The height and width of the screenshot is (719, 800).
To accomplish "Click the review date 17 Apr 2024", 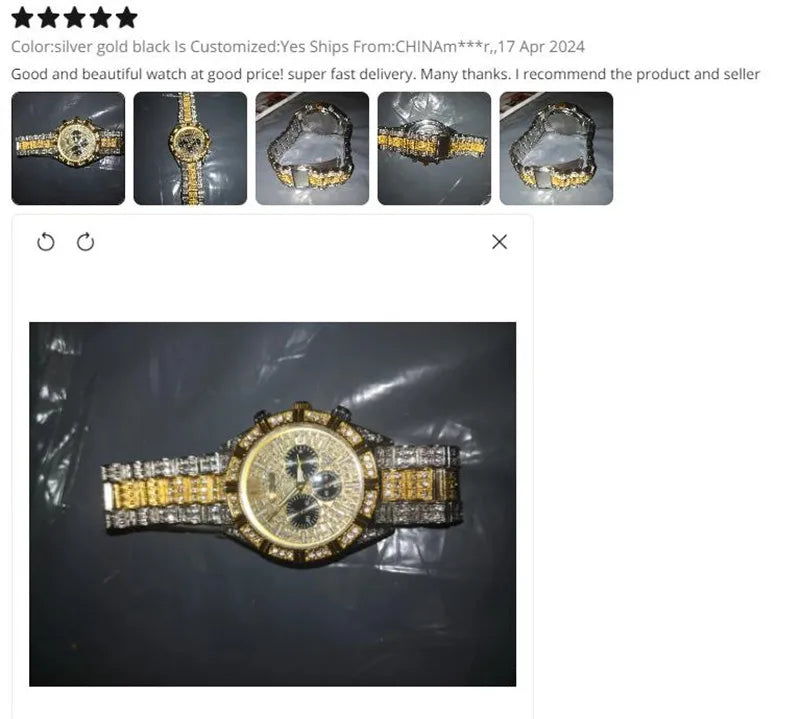I will [x=541, y=47].
